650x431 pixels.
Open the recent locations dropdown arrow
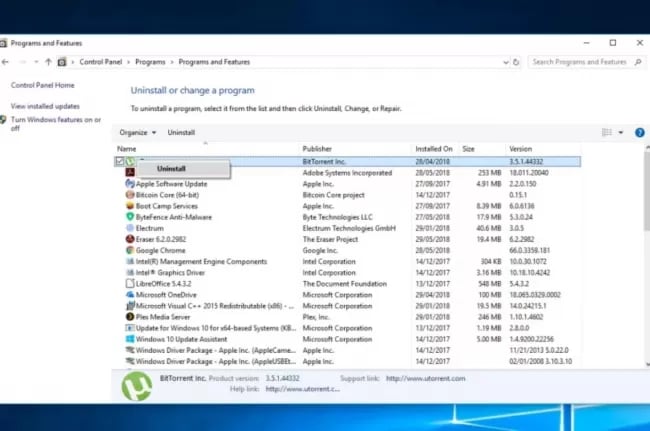click(x=36, y=62)
